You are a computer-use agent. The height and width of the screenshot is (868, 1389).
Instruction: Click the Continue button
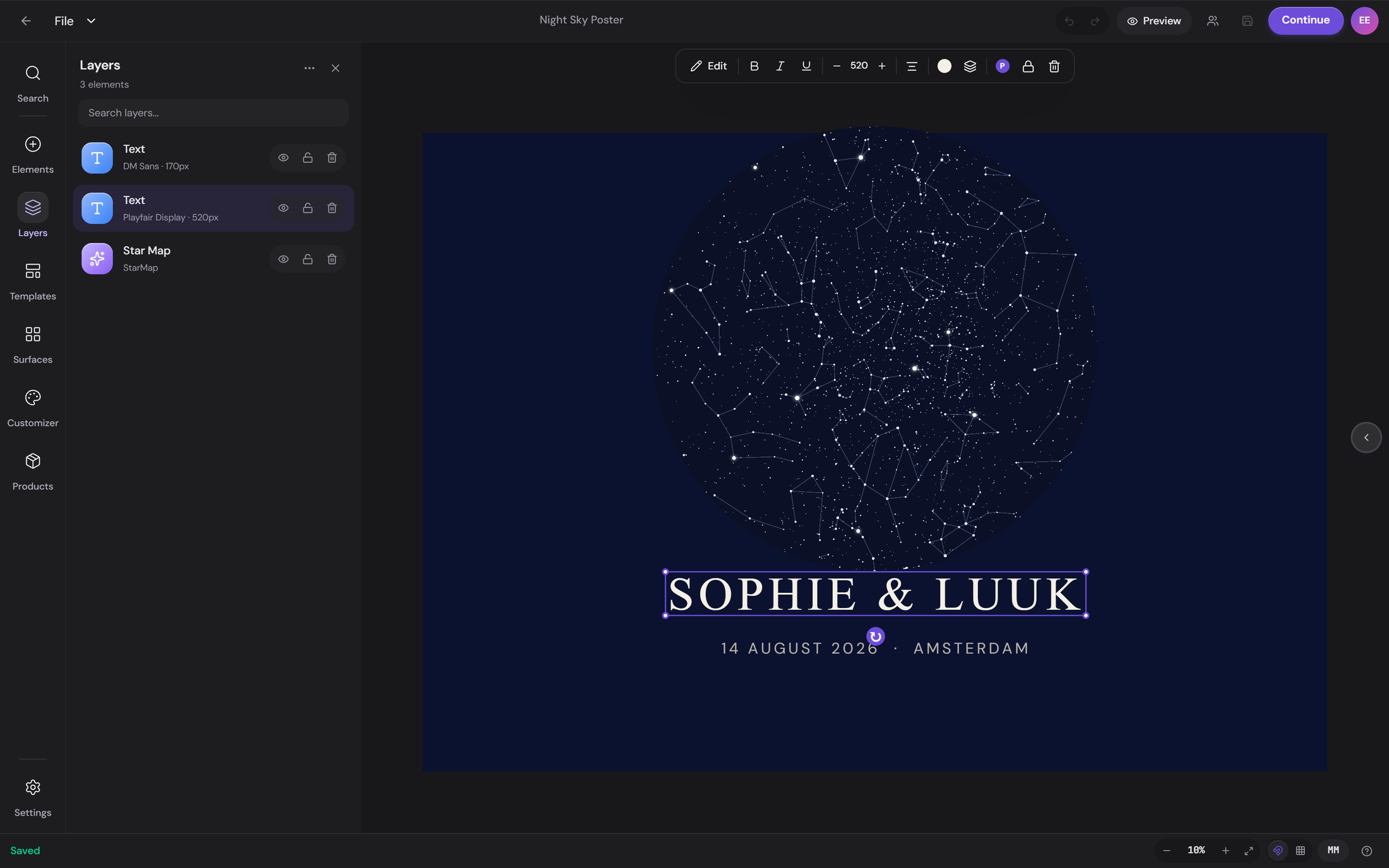[x=1306, y=21]
